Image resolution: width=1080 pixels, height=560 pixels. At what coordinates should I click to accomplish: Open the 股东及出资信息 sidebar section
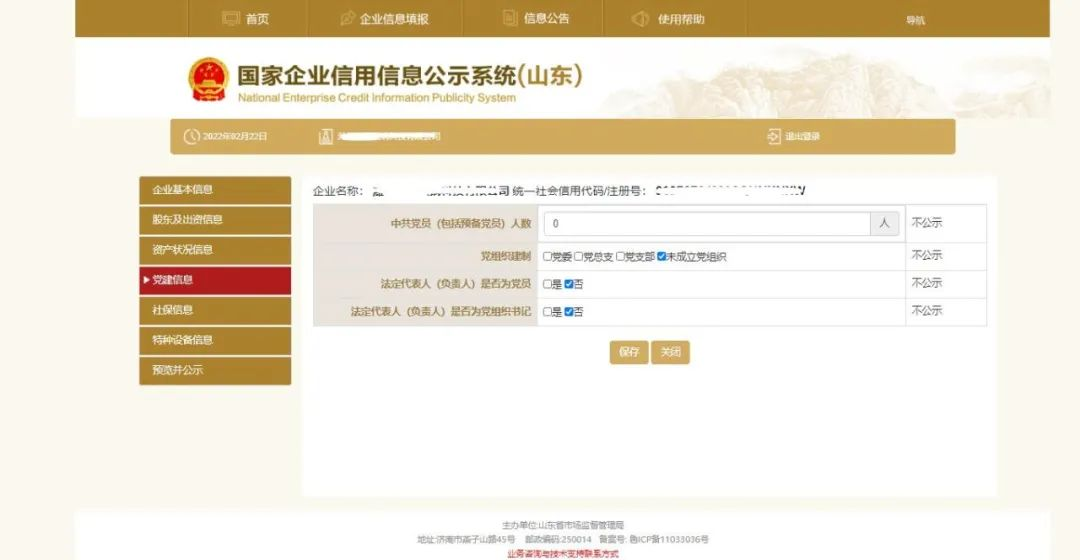coord(215,220)
